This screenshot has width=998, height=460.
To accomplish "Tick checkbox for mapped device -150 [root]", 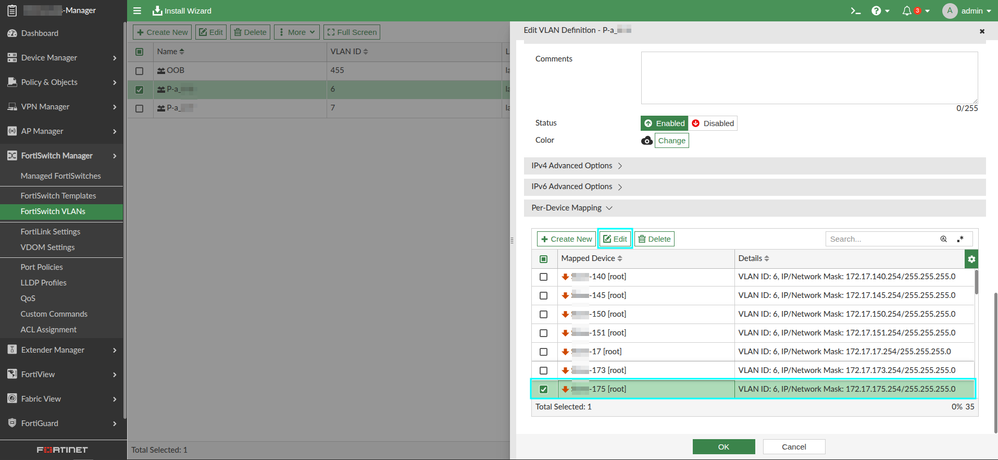I will coord(544,314).
